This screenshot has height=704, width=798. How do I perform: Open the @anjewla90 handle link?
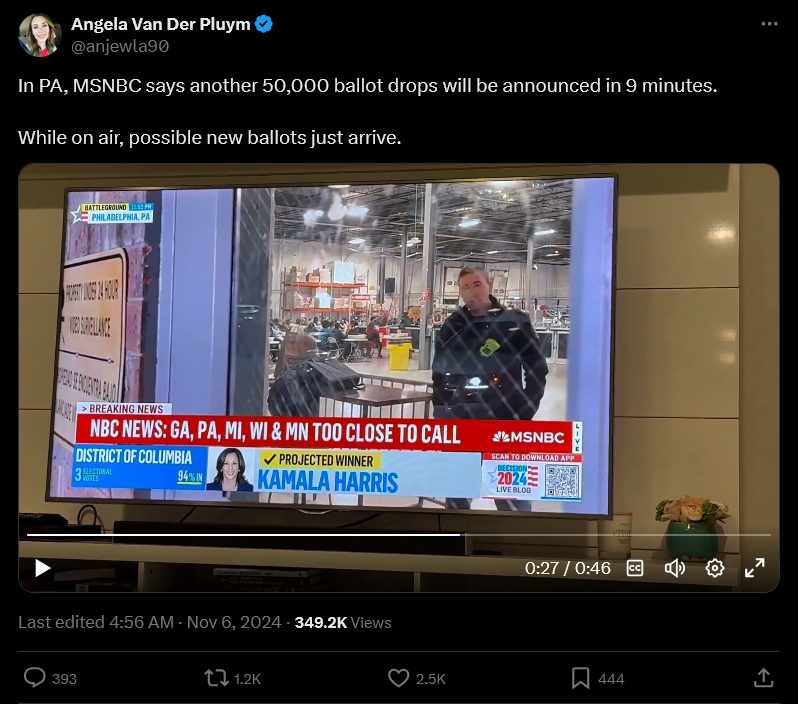click(x=120, y=46)
